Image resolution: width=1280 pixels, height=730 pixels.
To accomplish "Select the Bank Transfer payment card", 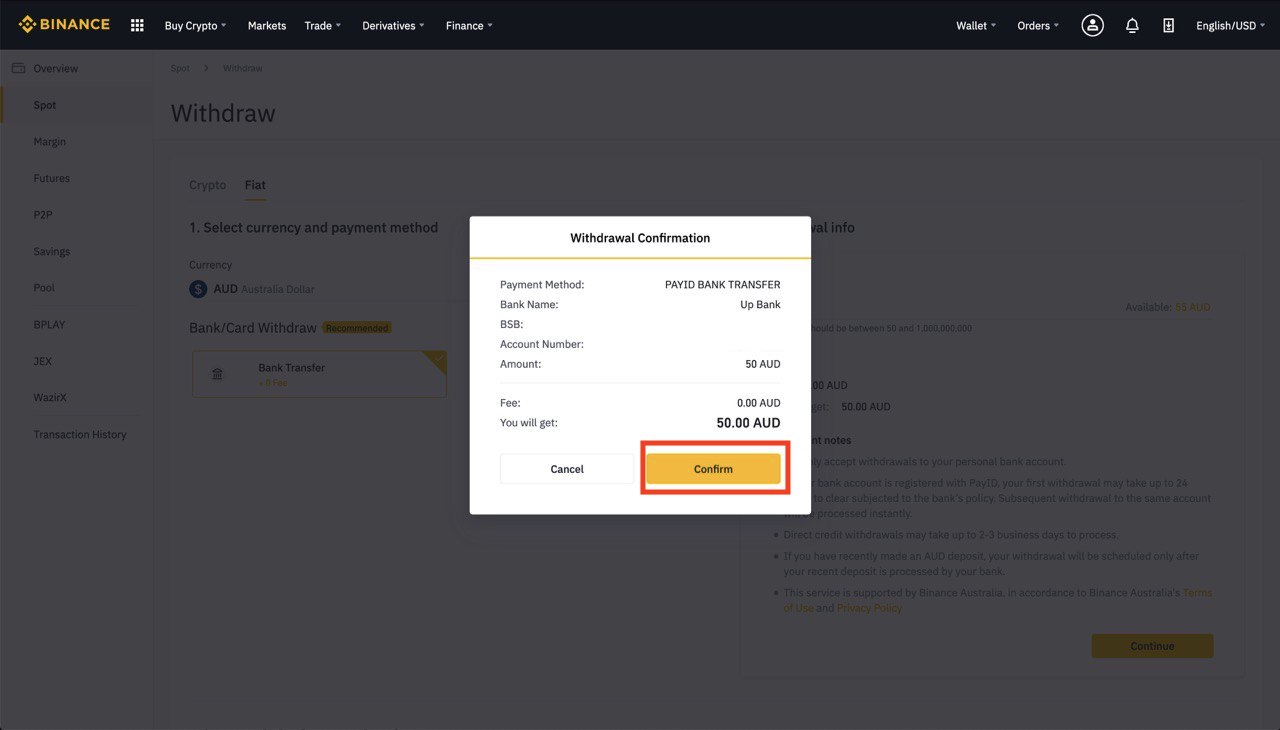I will (x=320, y=374).
